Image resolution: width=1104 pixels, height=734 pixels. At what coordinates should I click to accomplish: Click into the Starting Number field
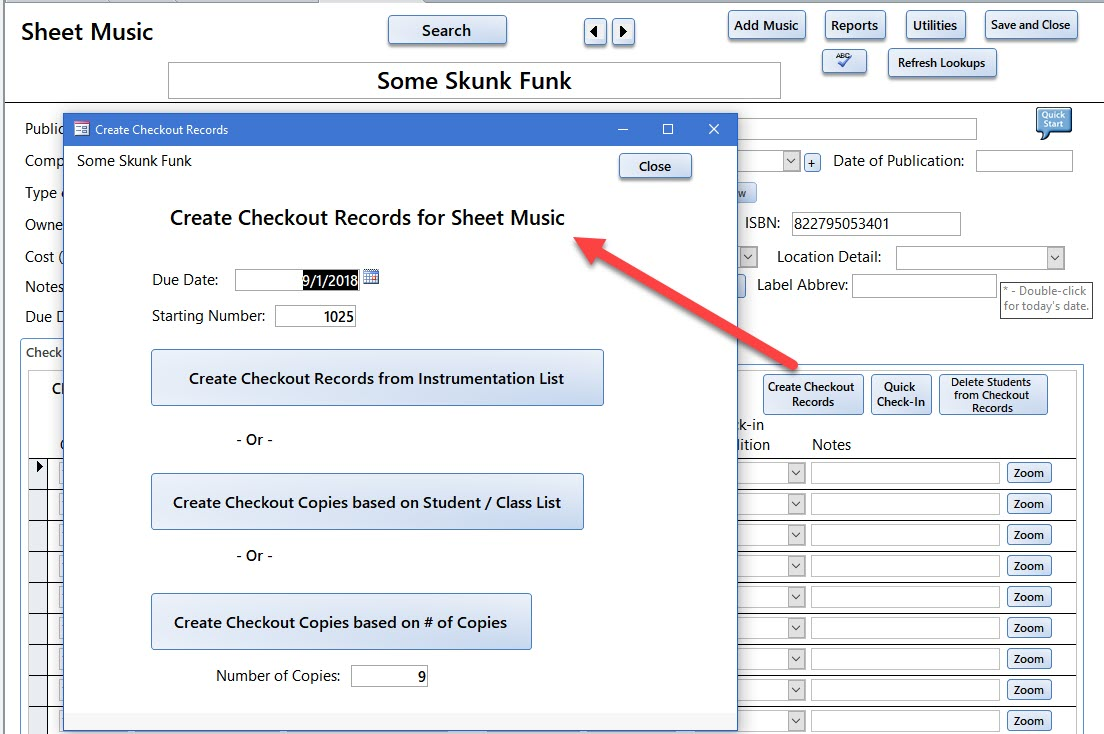tap(315, 317)
